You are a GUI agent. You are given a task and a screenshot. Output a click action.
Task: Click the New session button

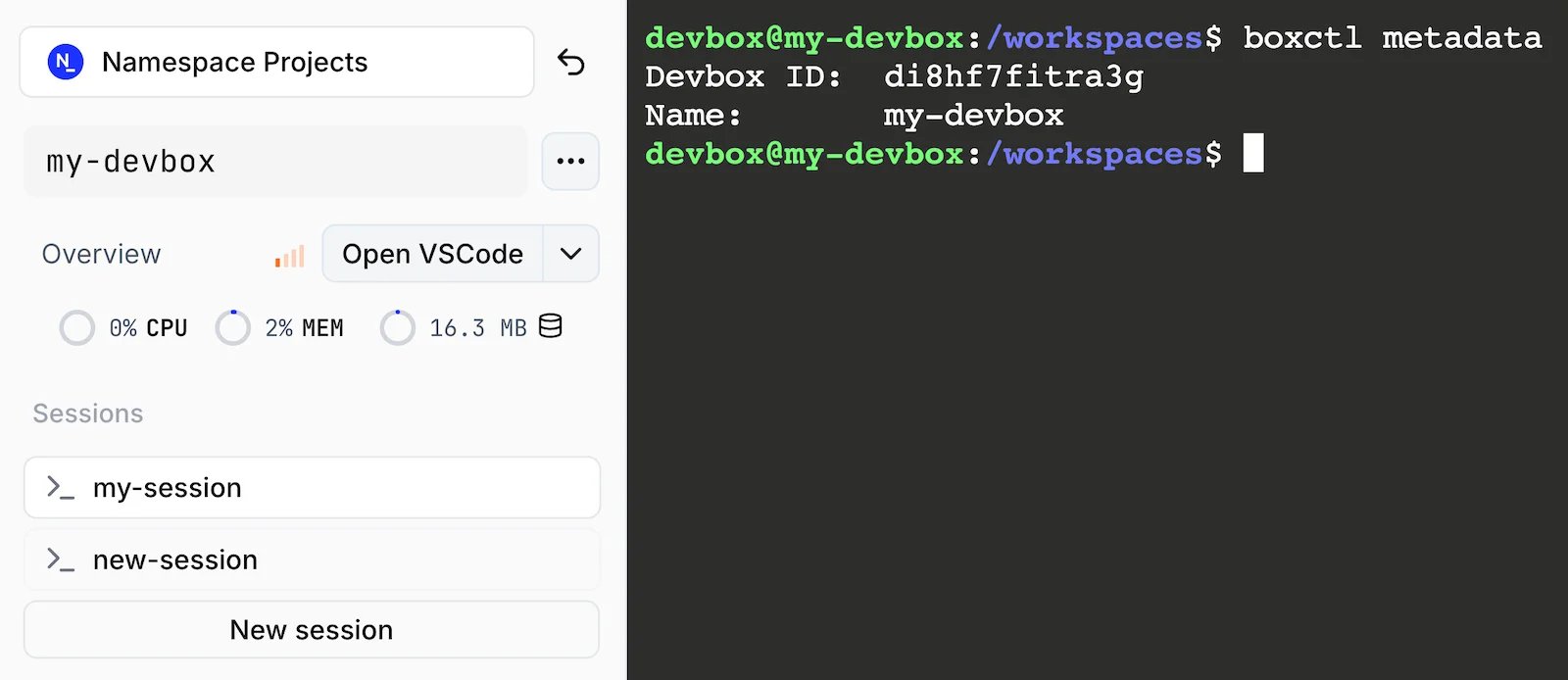[312, 629]
